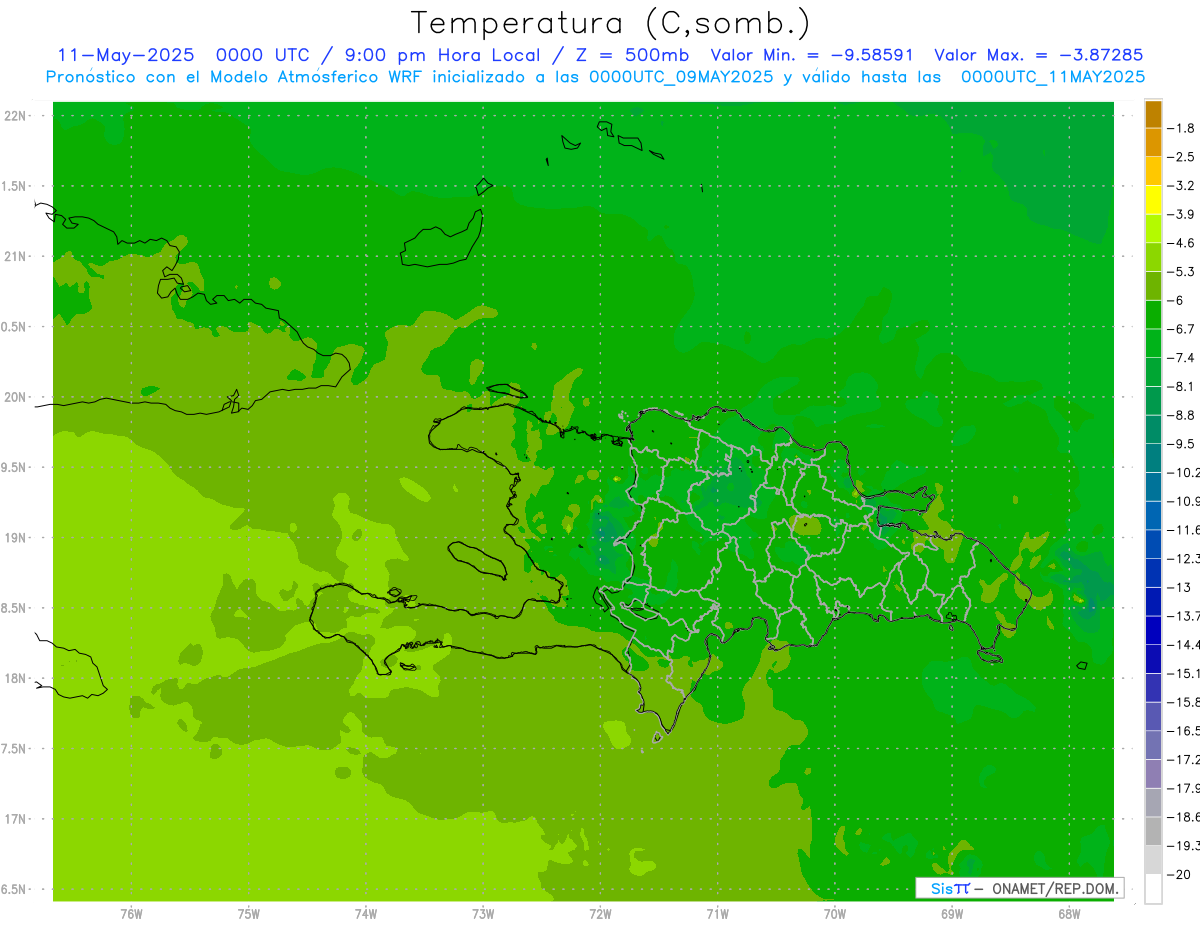Viewport: 1200px width, 927px height.
Task: Click the '-9.5' colorbar label
Action: click(x=1182, y=444)
